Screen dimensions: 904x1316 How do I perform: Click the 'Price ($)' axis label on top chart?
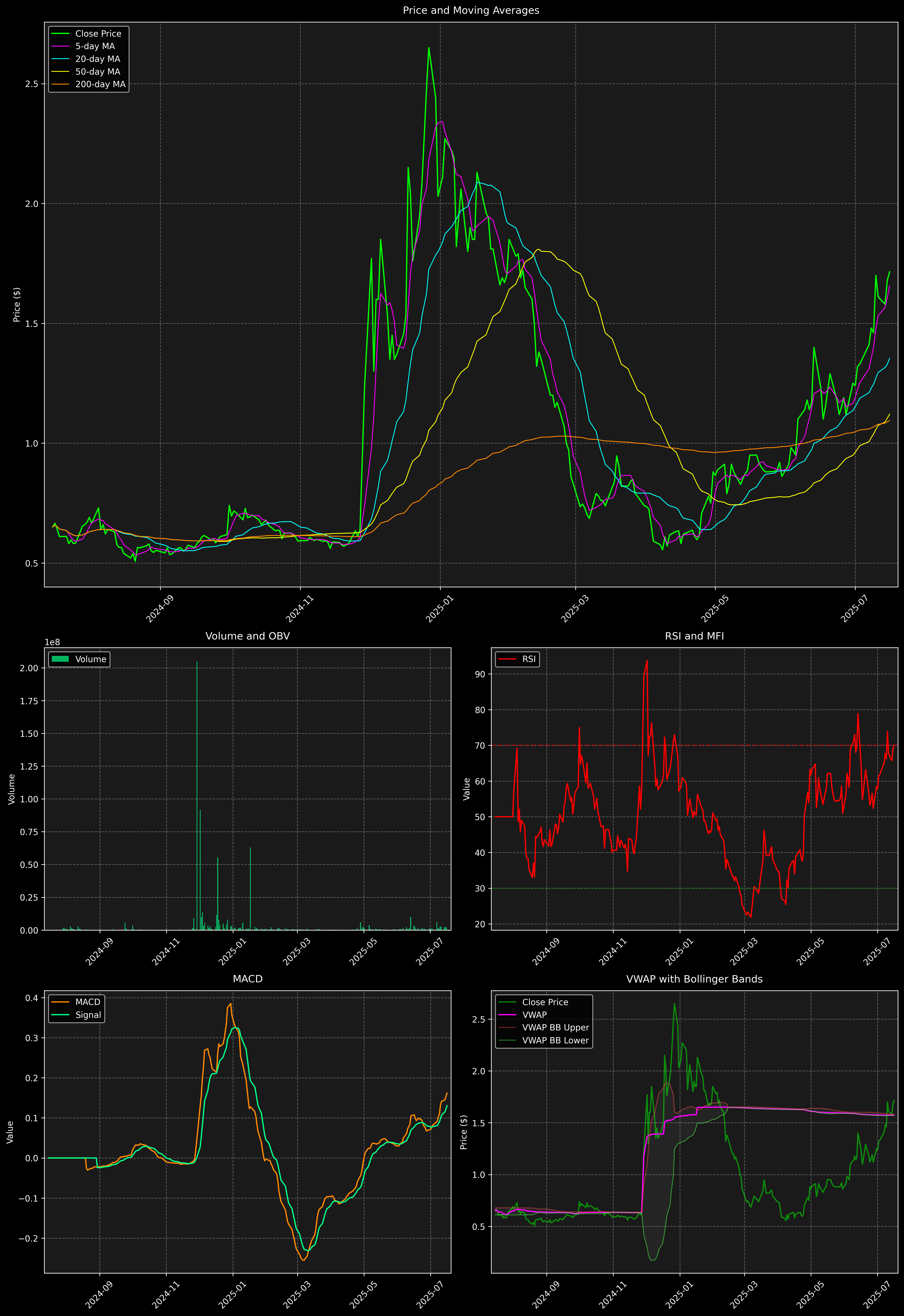click(17, 305)
